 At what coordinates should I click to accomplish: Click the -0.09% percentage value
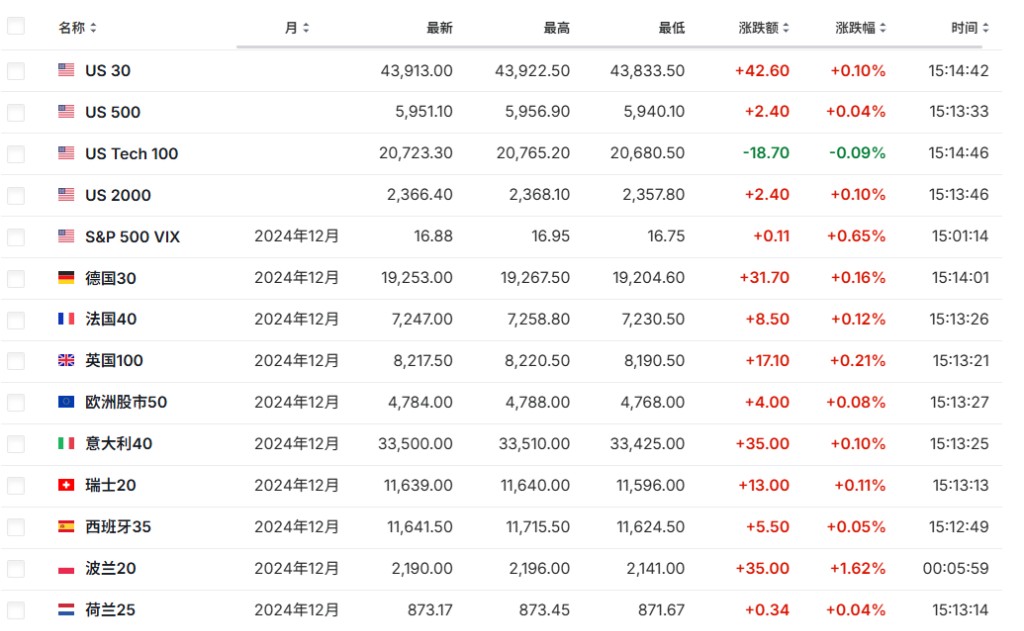tap(857, 153)
